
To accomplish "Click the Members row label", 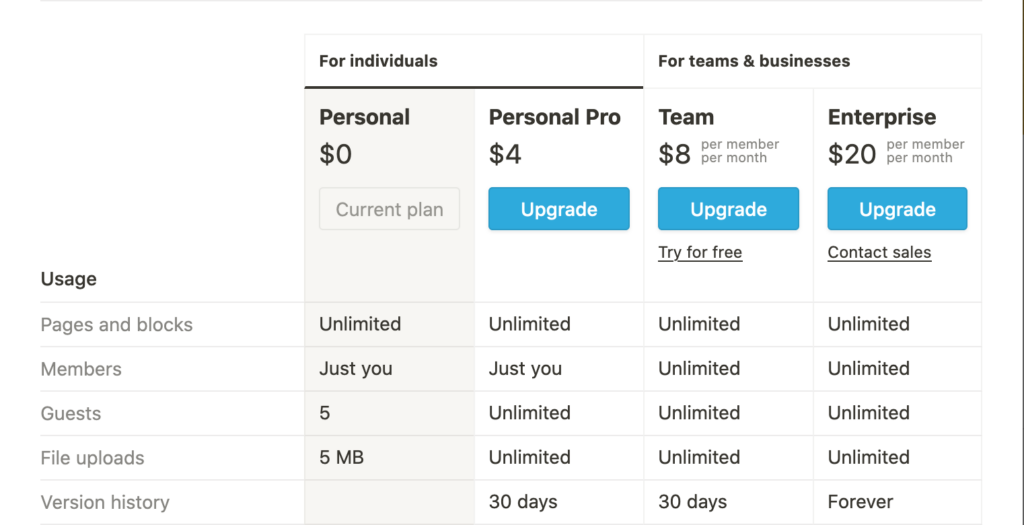I will pos(81,369).
